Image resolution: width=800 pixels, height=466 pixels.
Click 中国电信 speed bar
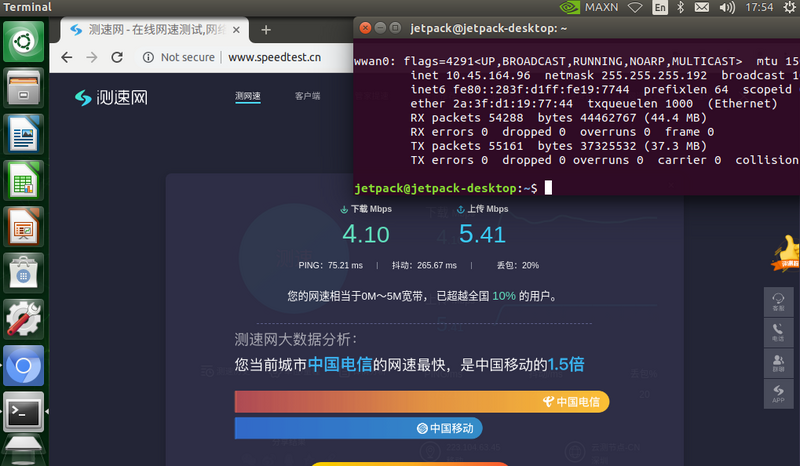tap(422, 402)
